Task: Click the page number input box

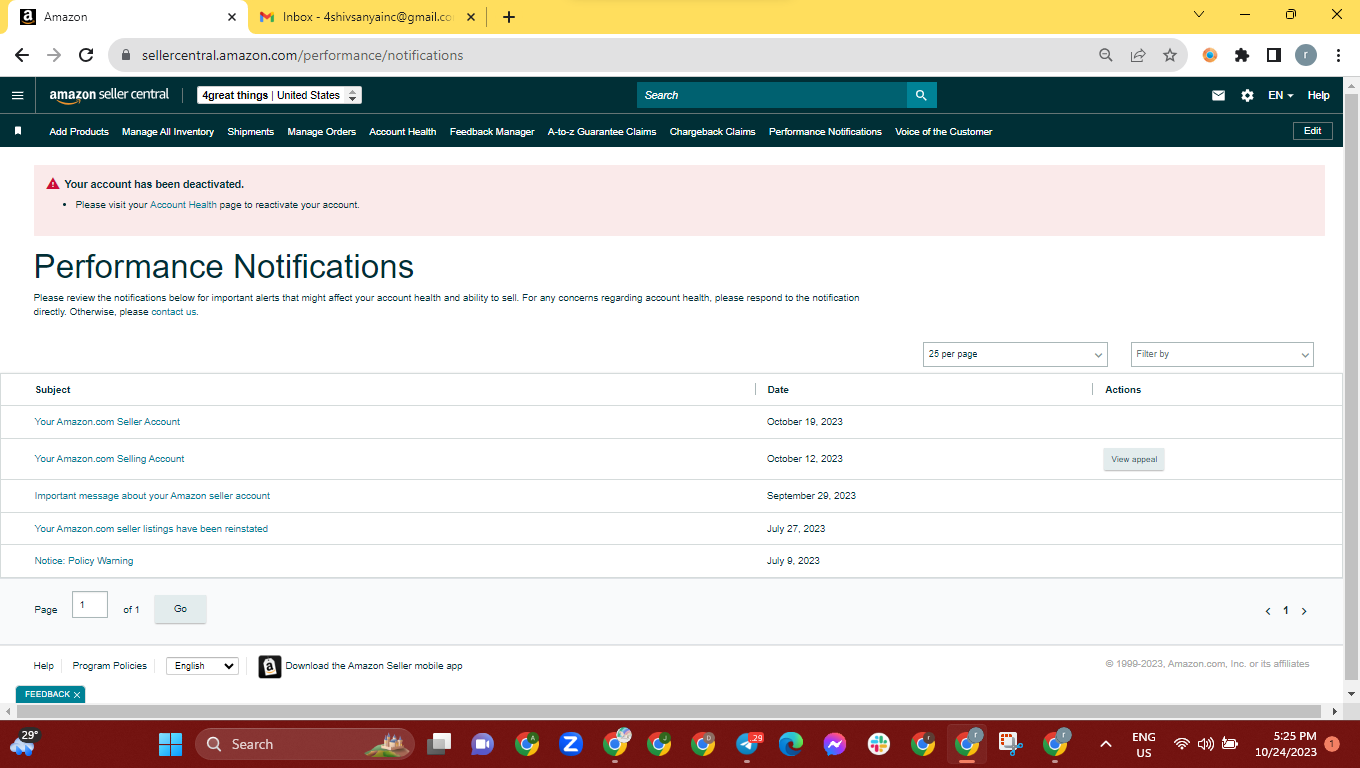Action: click(90, 605)
